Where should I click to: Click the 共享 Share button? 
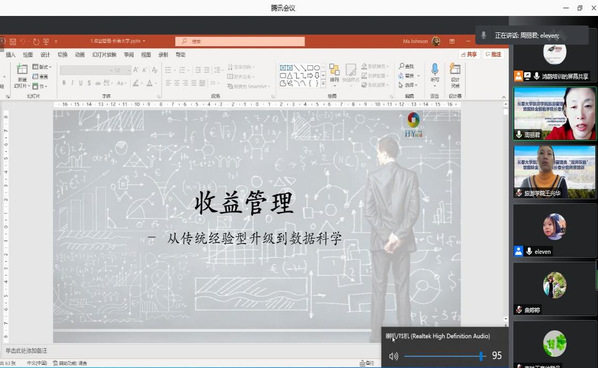pos(469,55)
